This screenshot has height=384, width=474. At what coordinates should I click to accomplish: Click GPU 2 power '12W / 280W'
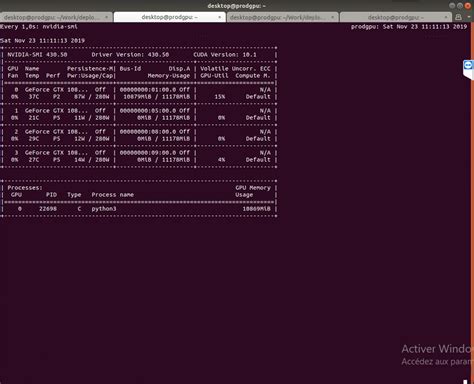(x=92, y=139)
